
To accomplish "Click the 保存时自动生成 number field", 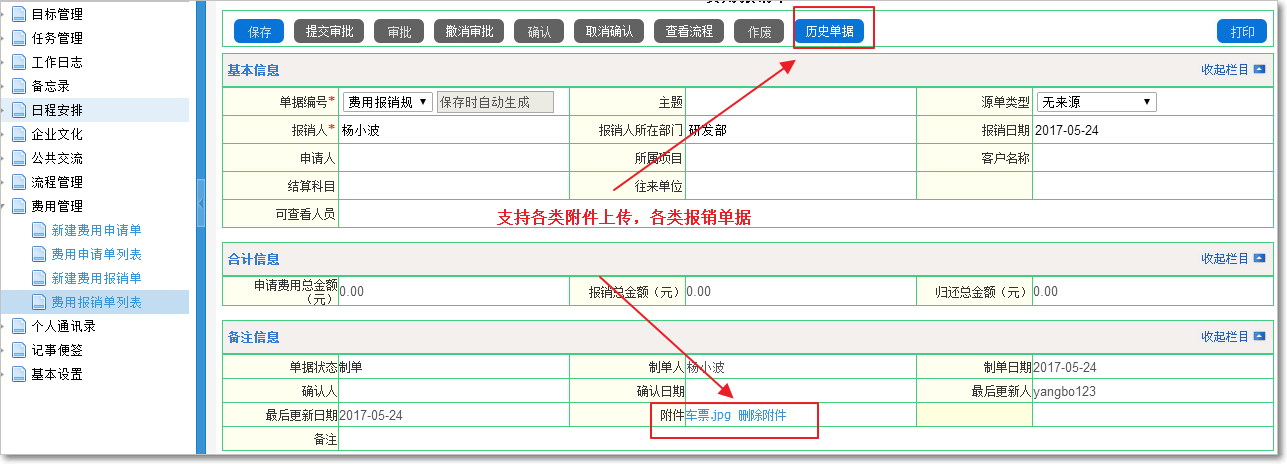I will pyautogui.click(x=495, y=102).
